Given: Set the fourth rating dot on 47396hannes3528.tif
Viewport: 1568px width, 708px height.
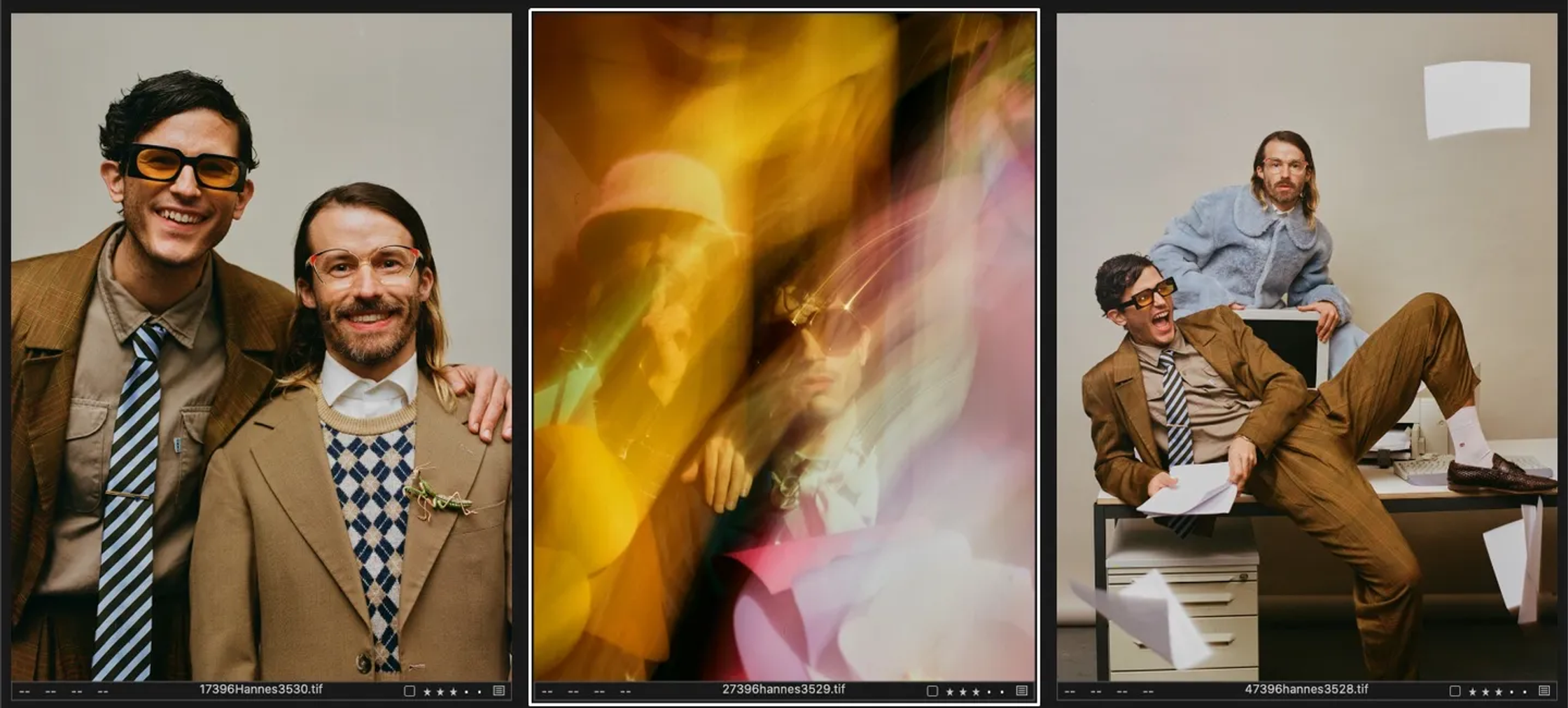Looking at the screenshot, I should click(x=1512, y=692).
